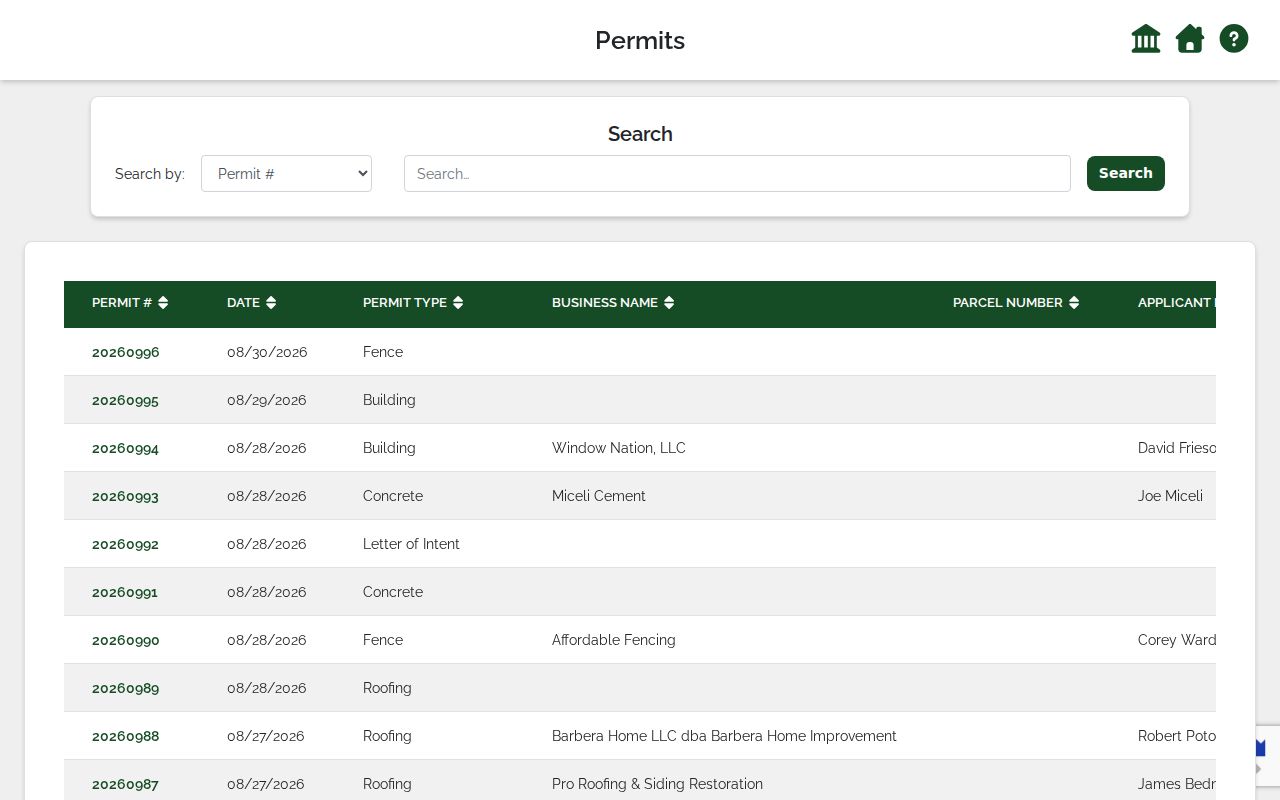
Task: Sort by Parcel Number column arrows
Action: tap(1074, 303)
